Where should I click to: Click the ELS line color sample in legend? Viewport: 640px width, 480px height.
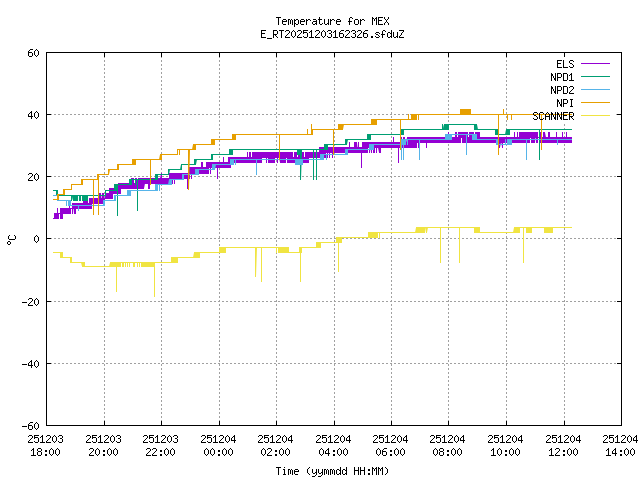pos(595,64)
